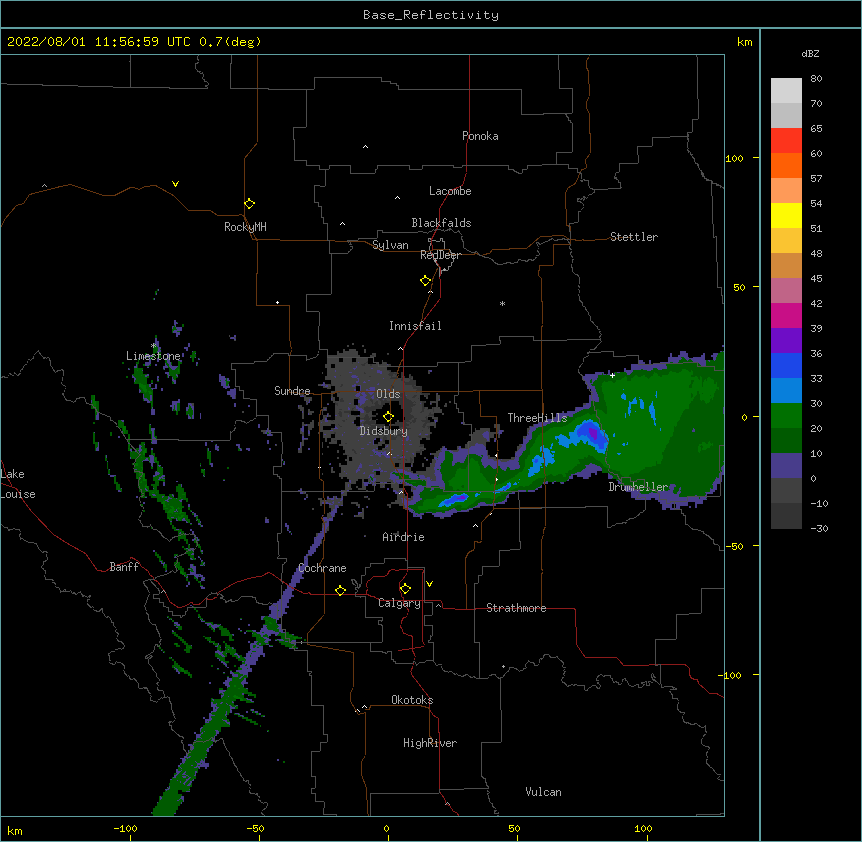
Task: Click the Banff label
Action: 124,567
